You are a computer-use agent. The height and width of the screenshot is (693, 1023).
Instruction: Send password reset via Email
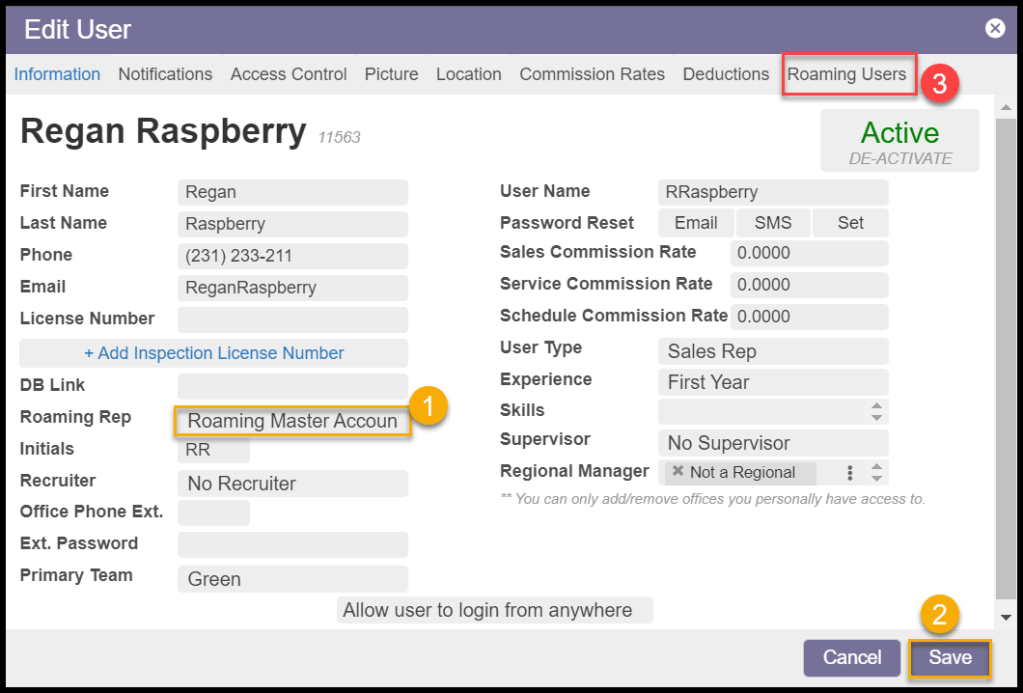695,223
